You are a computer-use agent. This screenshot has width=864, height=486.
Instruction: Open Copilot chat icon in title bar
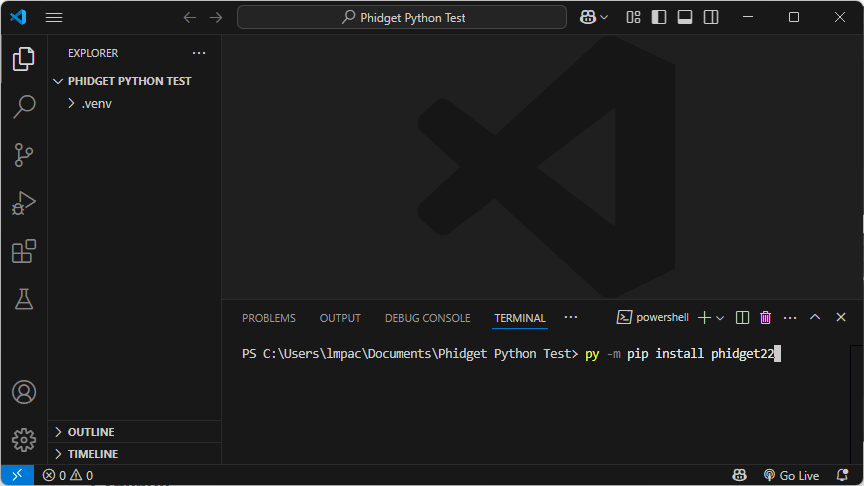pyautogui.click(x=587, y=18)
